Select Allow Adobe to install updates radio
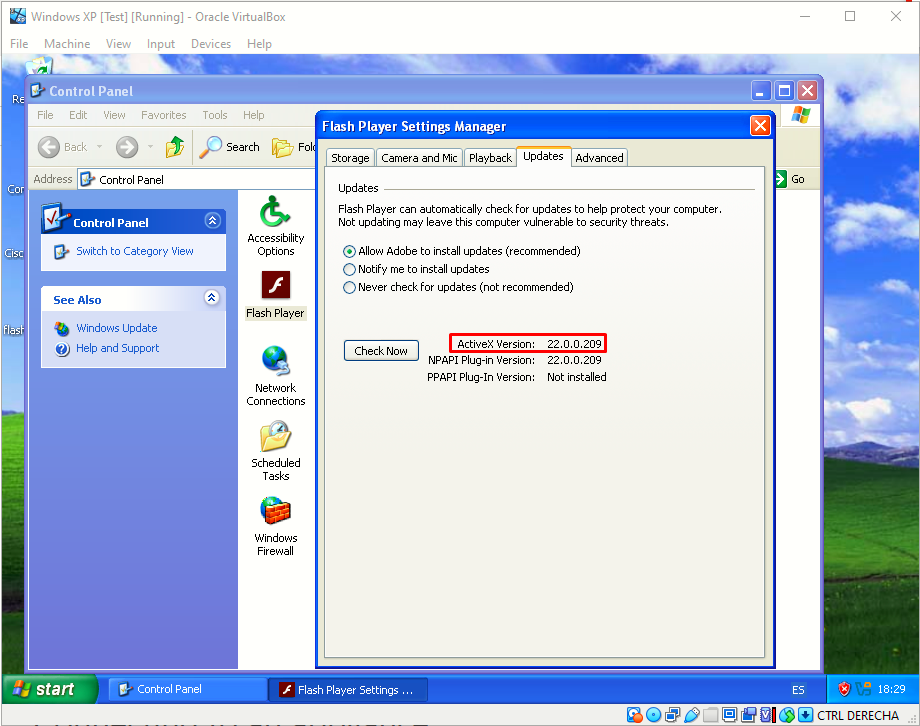Screen dimensions: 920x726 pos(349,252)
